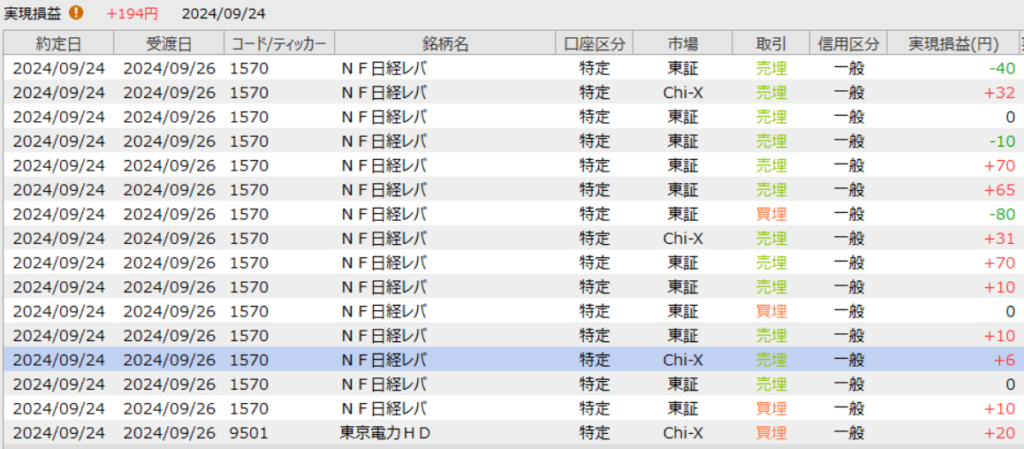
Task: Sort by the コード/ティッカー column header
Action: [x=278, y=44]
